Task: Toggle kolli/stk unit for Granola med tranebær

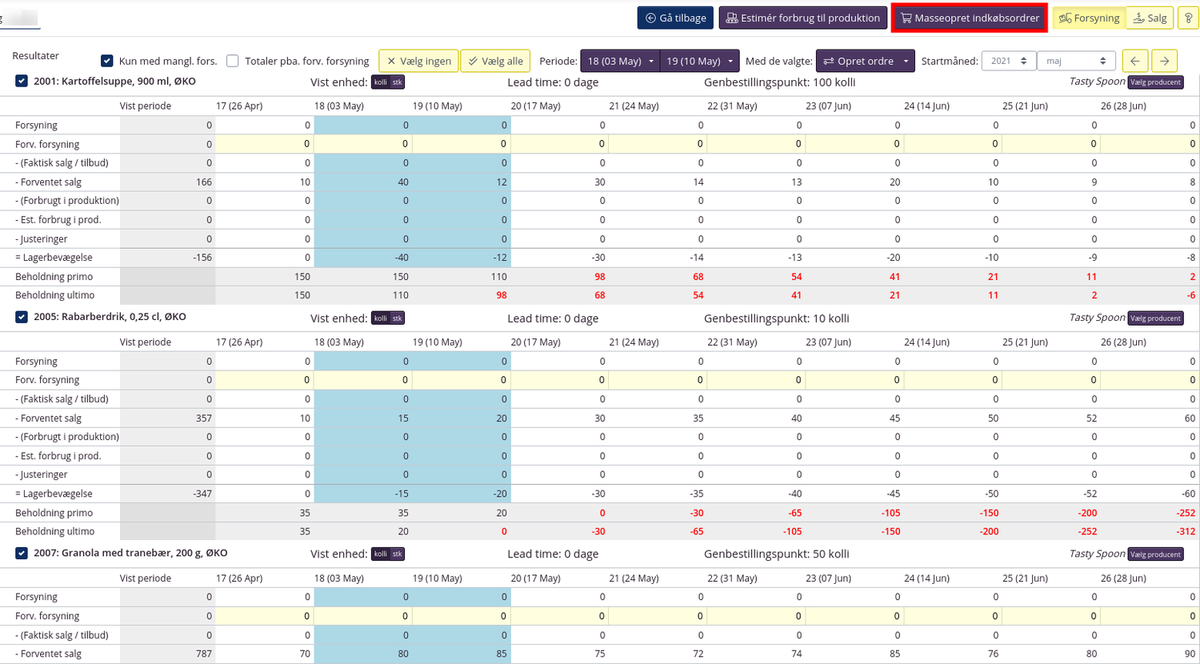Action: click(x=388, y=554)
